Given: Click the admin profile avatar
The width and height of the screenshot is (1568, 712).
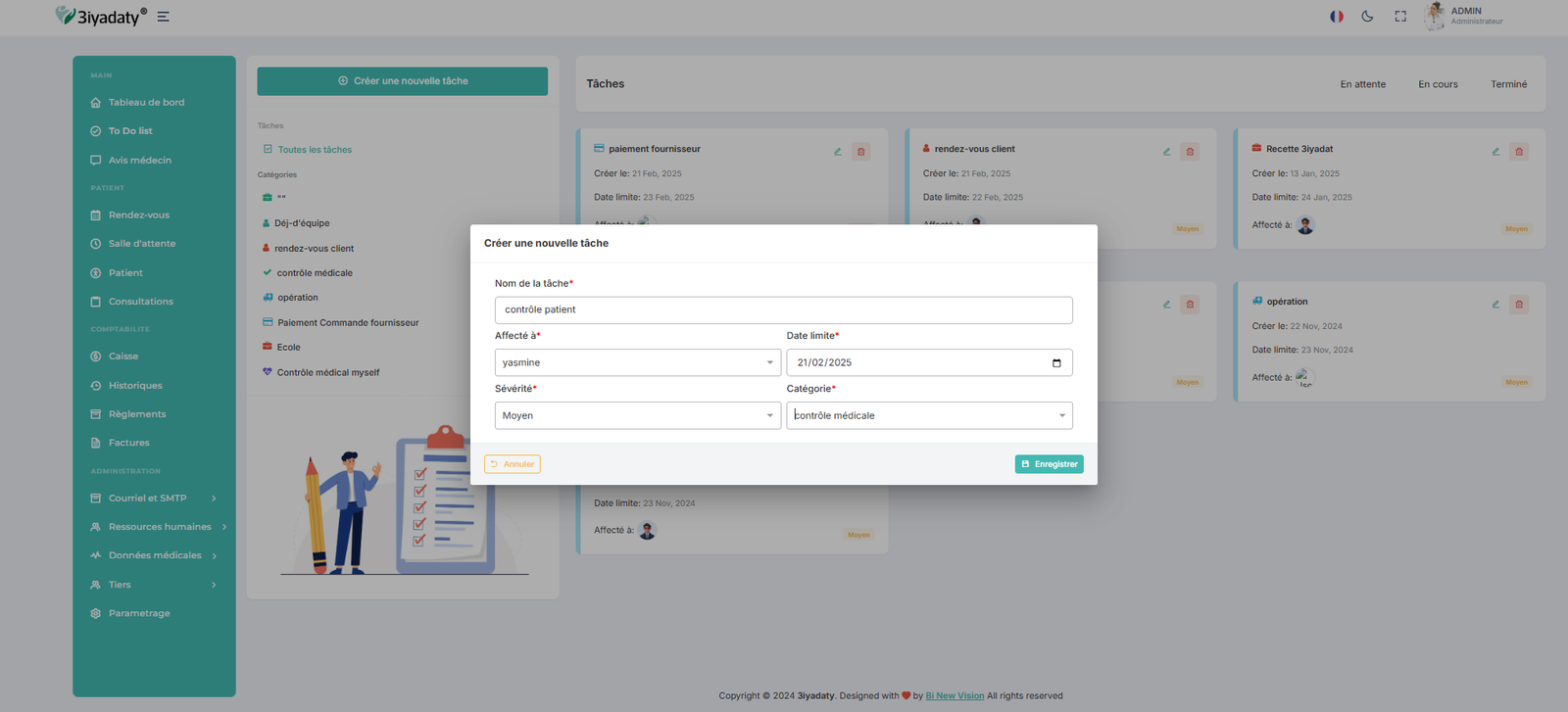Looking at the screenshot, I should pos(1435,16).
